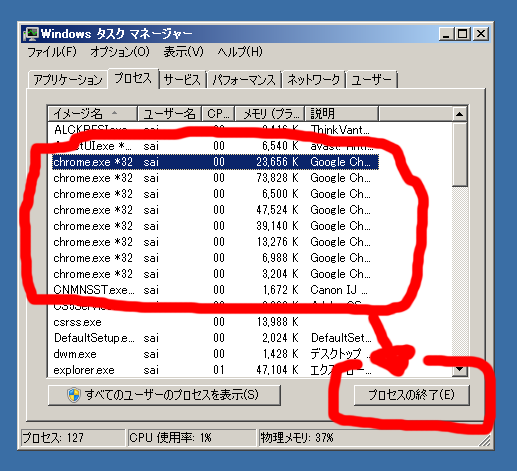Select the process row with 6,540 K
Screen dimensions: 517x471
pyautogui.click(x=215, y=146)
